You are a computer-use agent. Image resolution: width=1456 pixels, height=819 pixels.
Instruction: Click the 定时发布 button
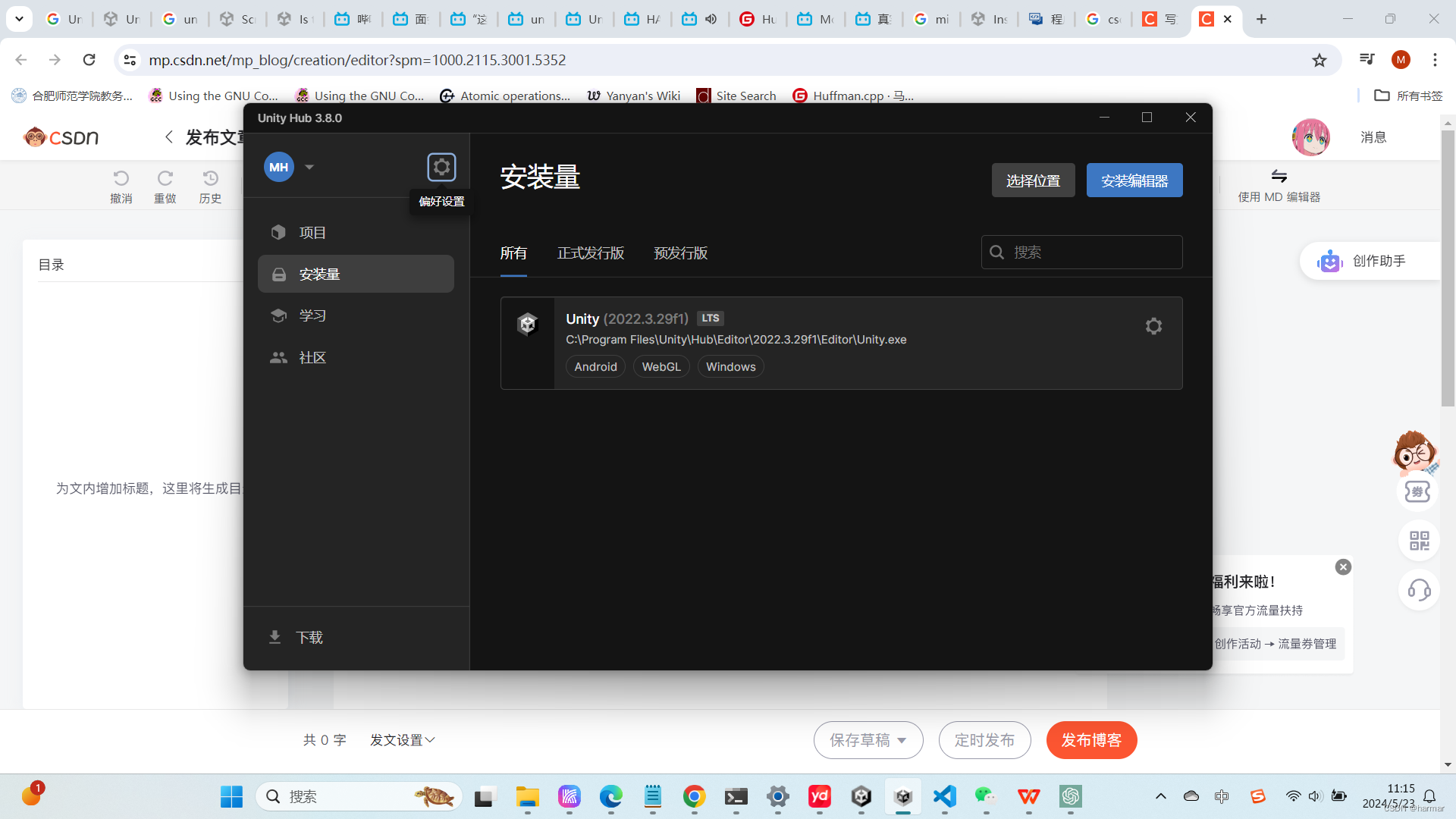984,740
